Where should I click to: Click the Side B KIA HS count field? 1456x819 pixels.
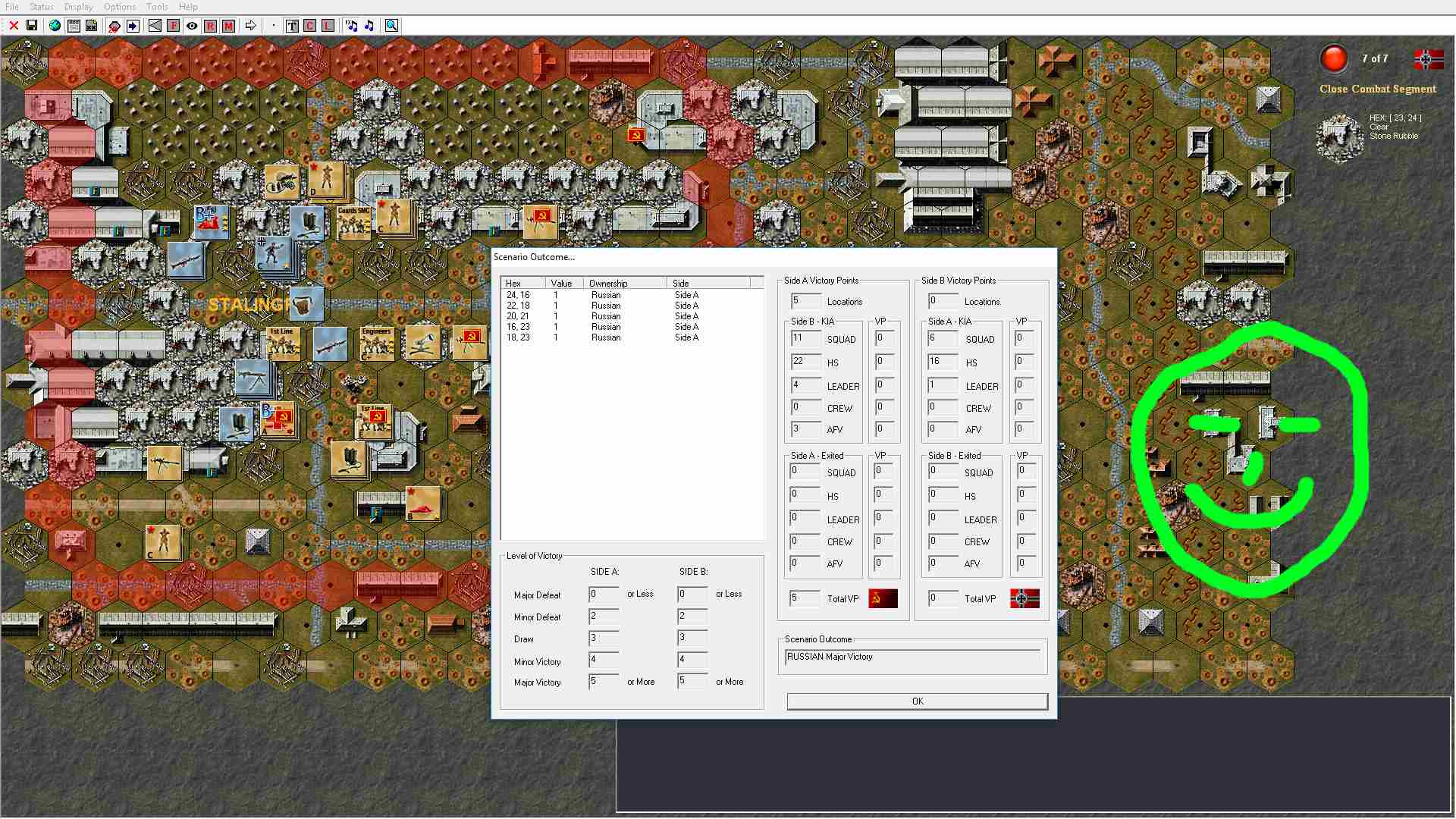[x=805, y=362]
